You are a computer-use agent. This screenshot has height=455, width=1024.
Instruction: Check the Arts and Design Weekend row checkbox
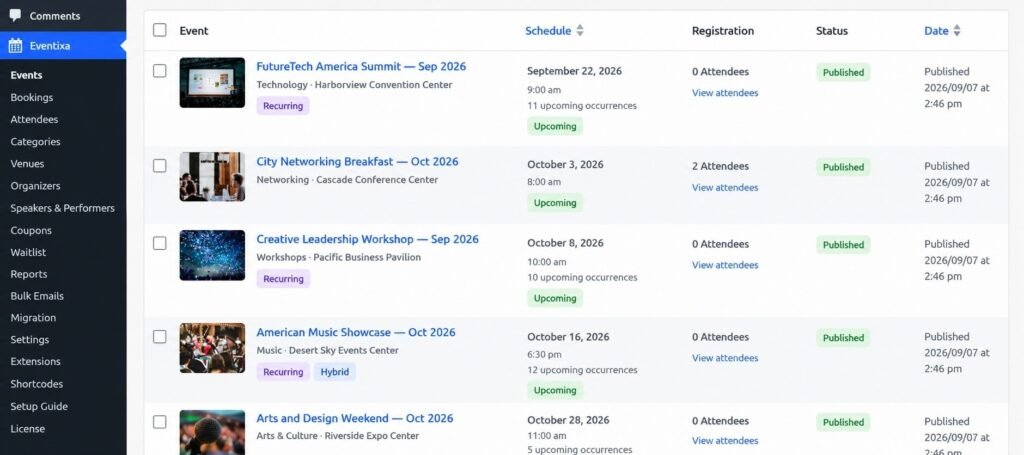coord(159,422)
